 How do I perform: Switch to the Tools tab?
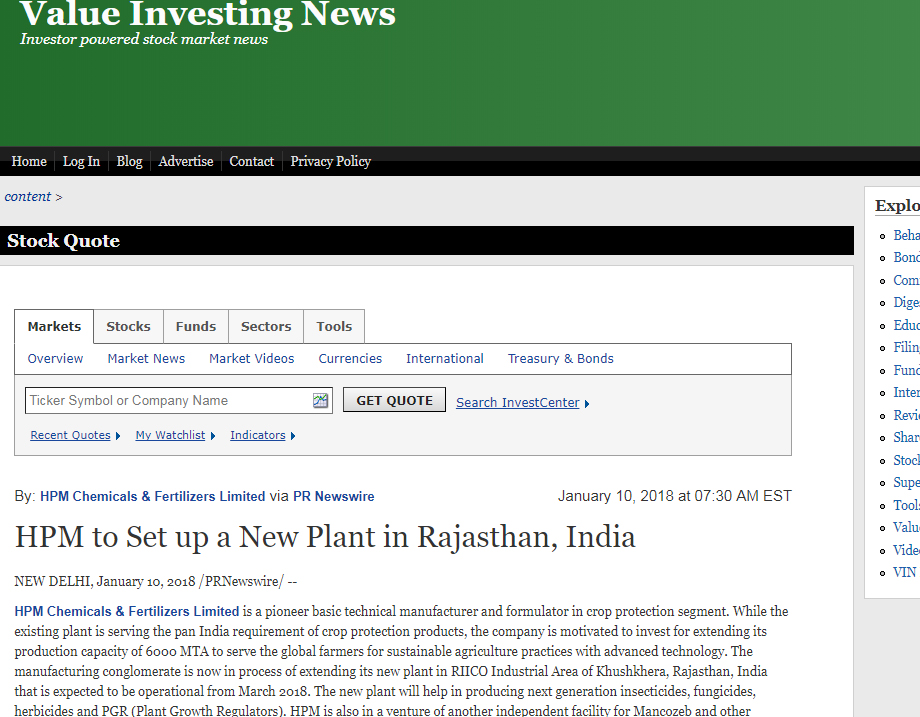click(334, 326)
